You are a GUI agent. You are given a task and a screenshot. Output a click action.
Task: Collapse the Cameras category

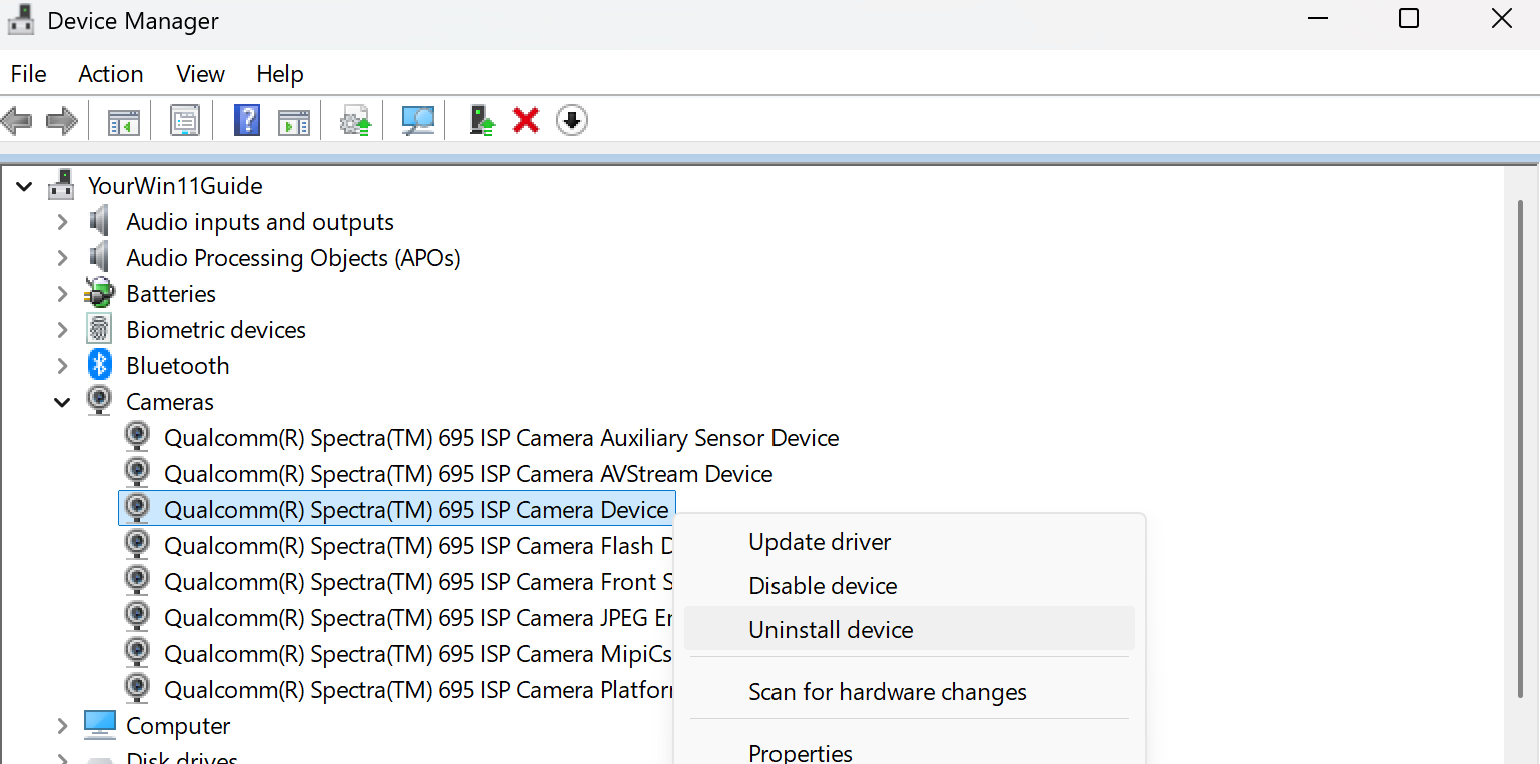click(x=62, y=402)
